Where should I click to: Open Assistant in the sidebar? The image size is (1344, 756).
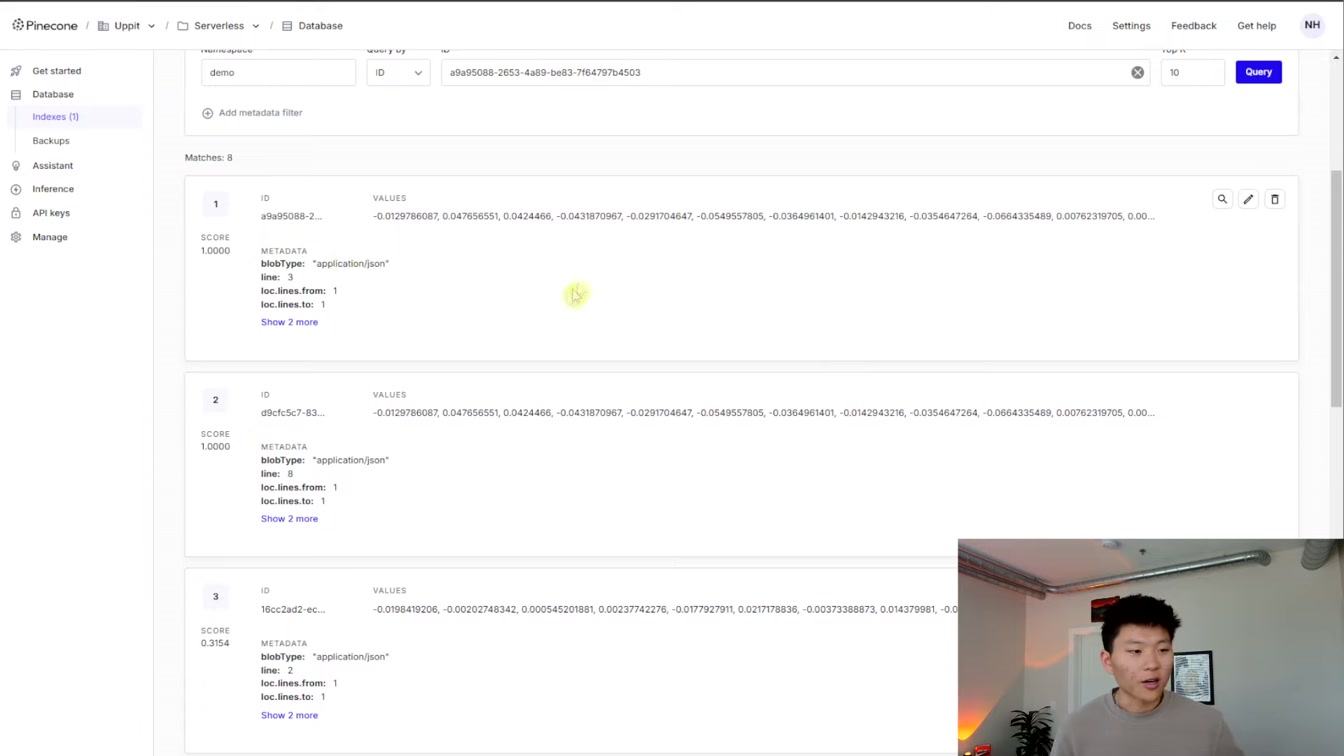click(x=52, y=165)
